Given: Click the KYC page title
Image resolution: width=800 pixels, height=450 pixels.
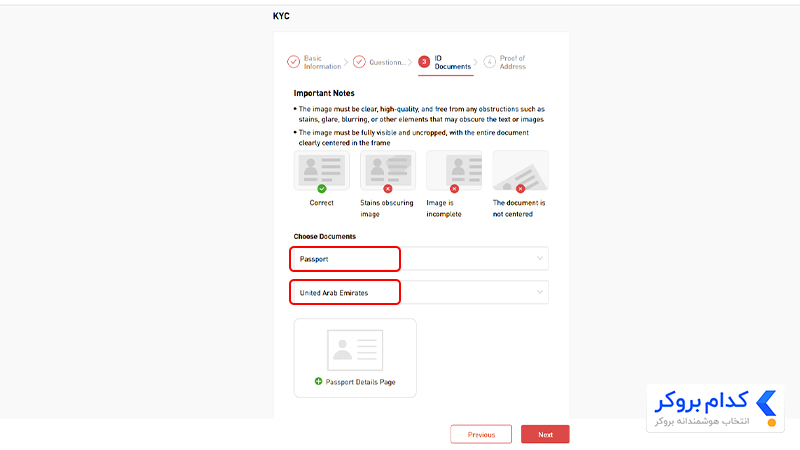Looking at the screenshot, I should 281,16.
